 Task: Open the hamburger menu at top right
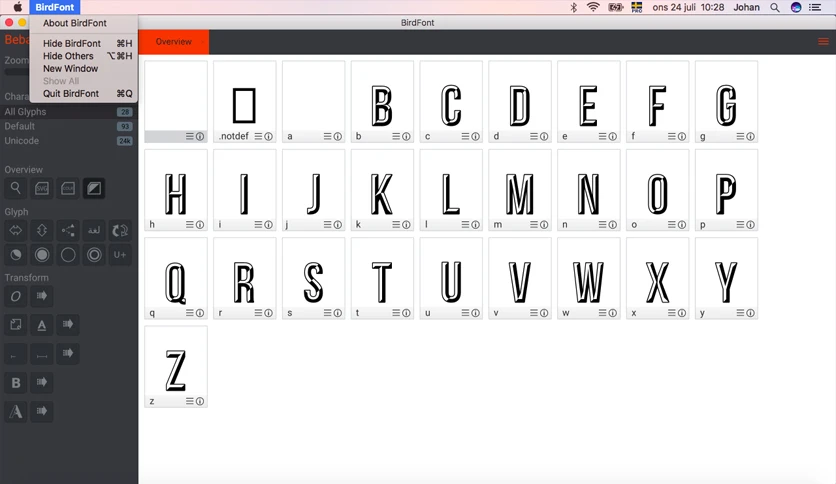(823, 42)
